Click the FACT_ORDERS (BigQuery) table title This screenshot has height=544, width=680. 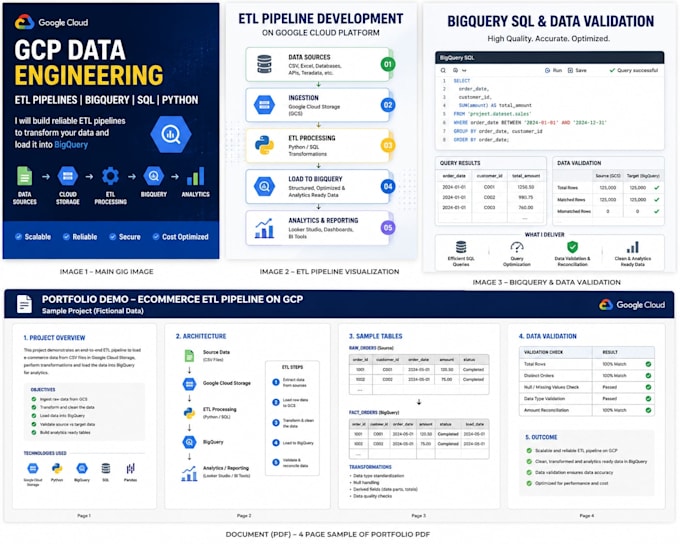374,413
